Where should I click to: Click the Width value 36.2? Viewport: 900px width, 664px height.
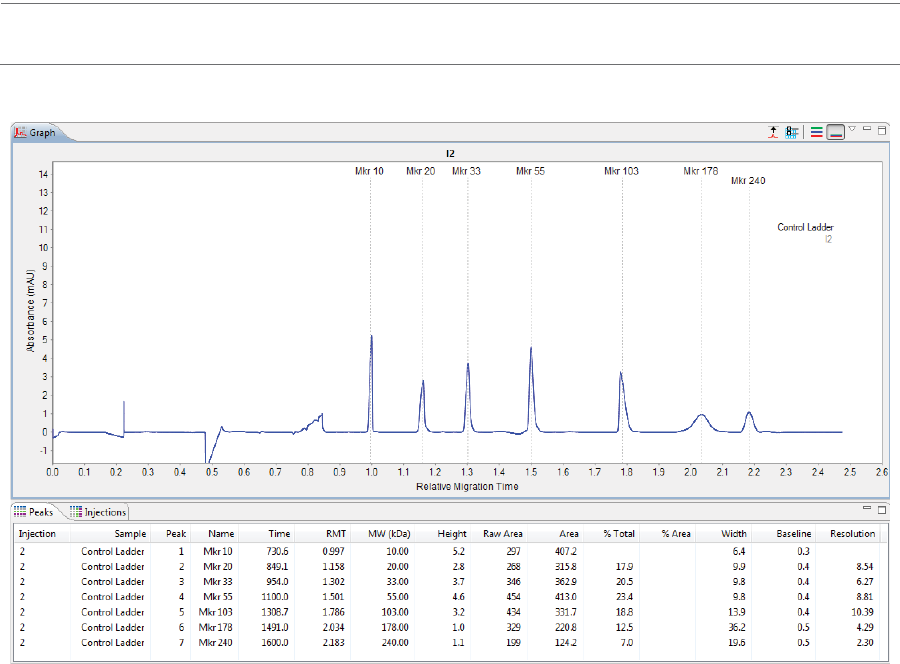[x=737, y=627]
